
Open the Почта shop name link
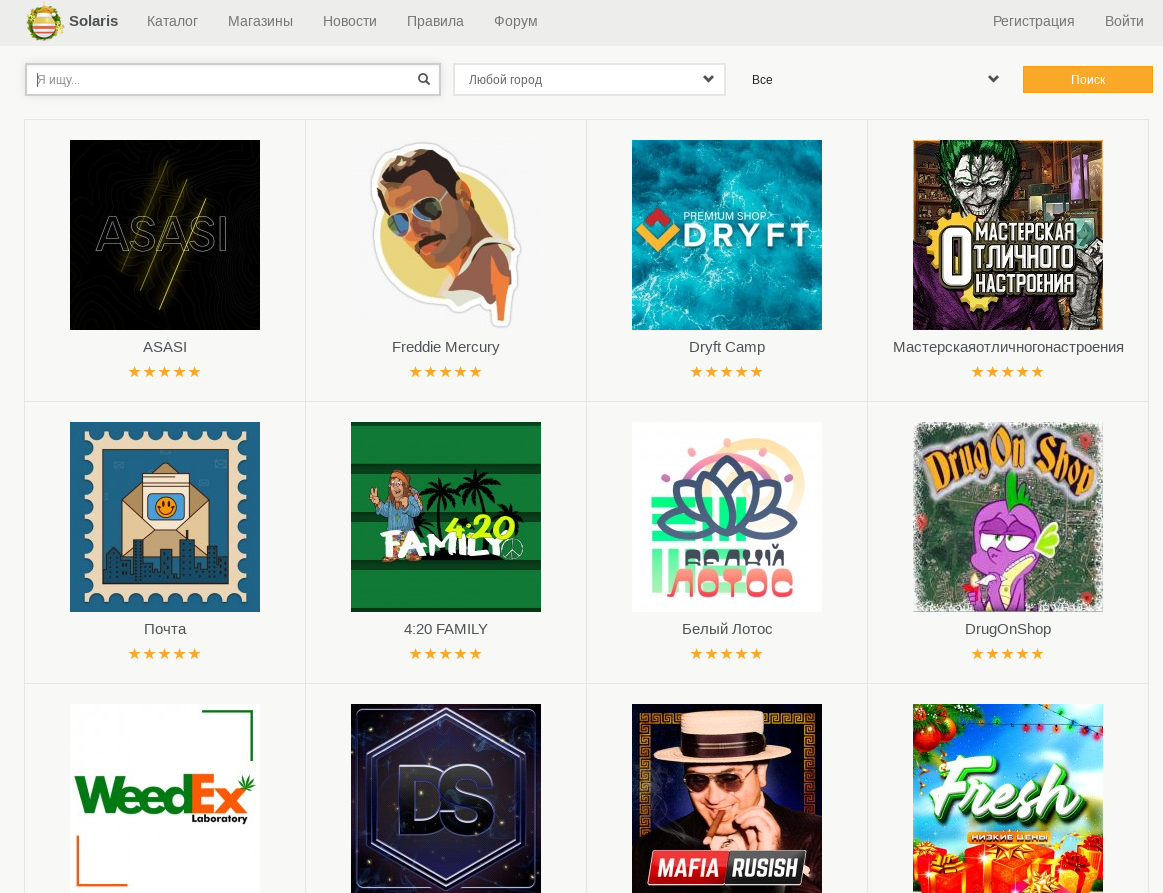pos(165,629)
